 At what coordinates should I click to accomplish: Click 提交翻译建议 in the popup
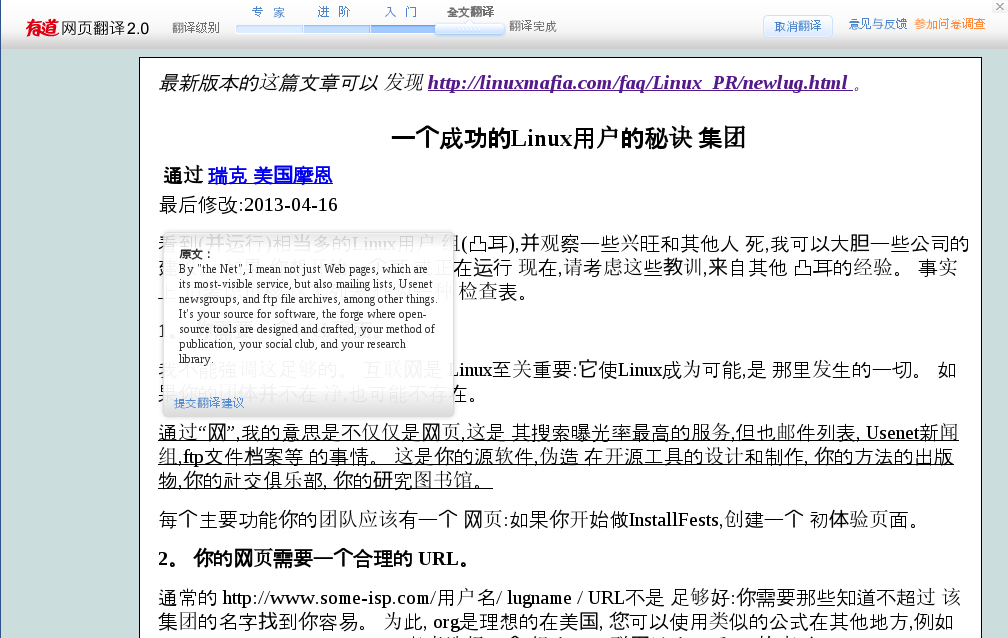click(x=209, y=403)
